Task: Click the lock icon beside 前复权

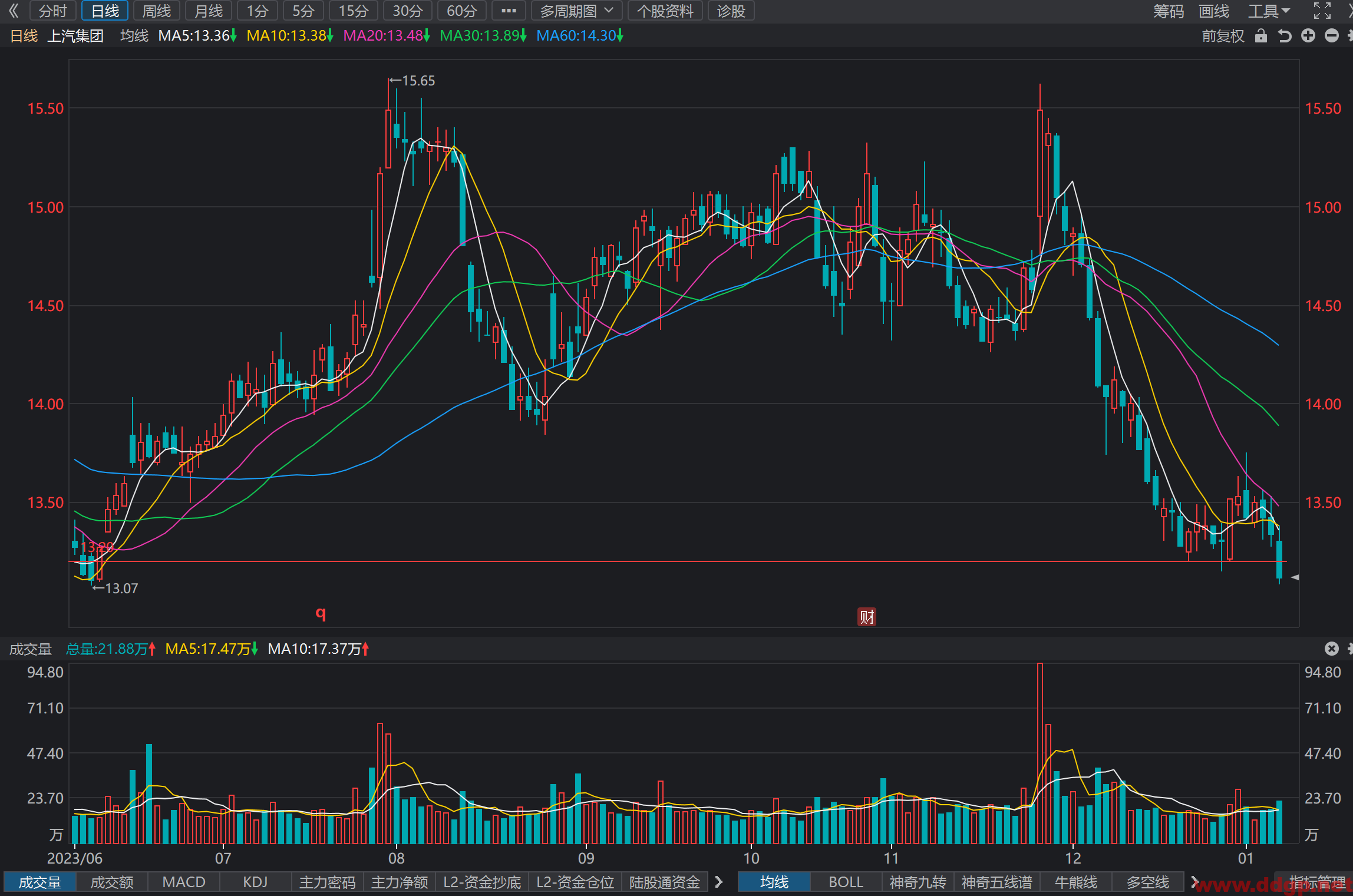Action: [1260, 36]
